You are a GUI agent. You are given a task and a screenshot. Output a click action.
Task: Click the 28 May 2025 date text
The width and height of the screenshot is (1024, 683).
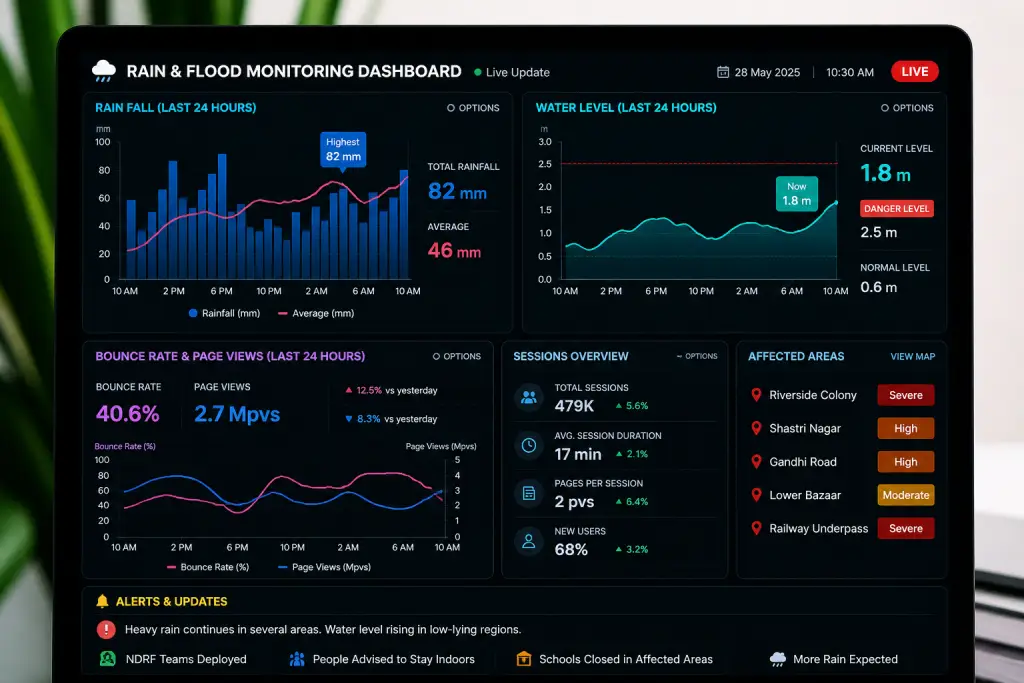pos(767,72)
